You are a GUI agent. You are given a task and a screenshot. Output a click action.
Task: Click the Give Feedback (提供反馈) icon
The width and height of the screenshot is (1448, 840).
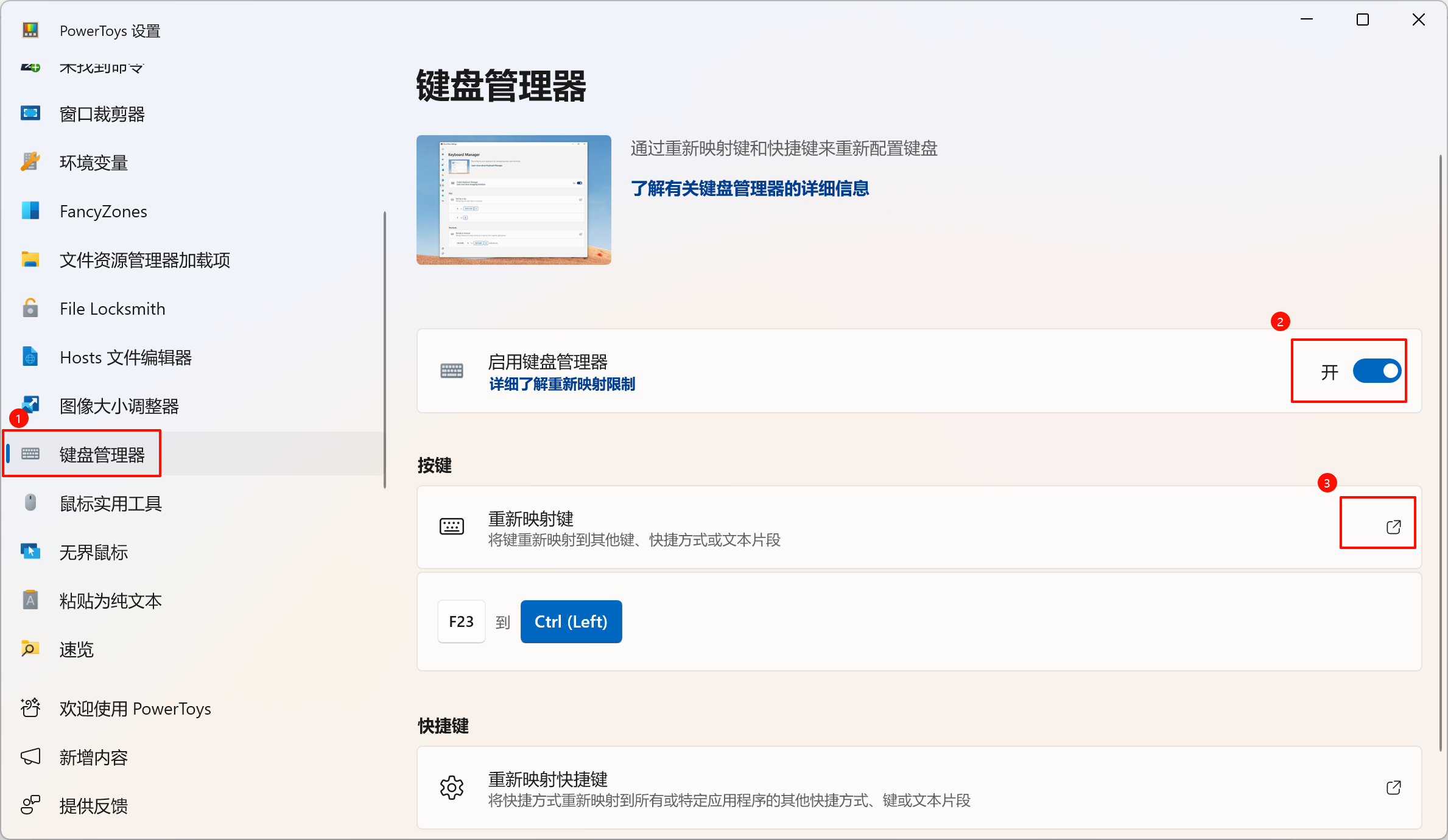30,805
